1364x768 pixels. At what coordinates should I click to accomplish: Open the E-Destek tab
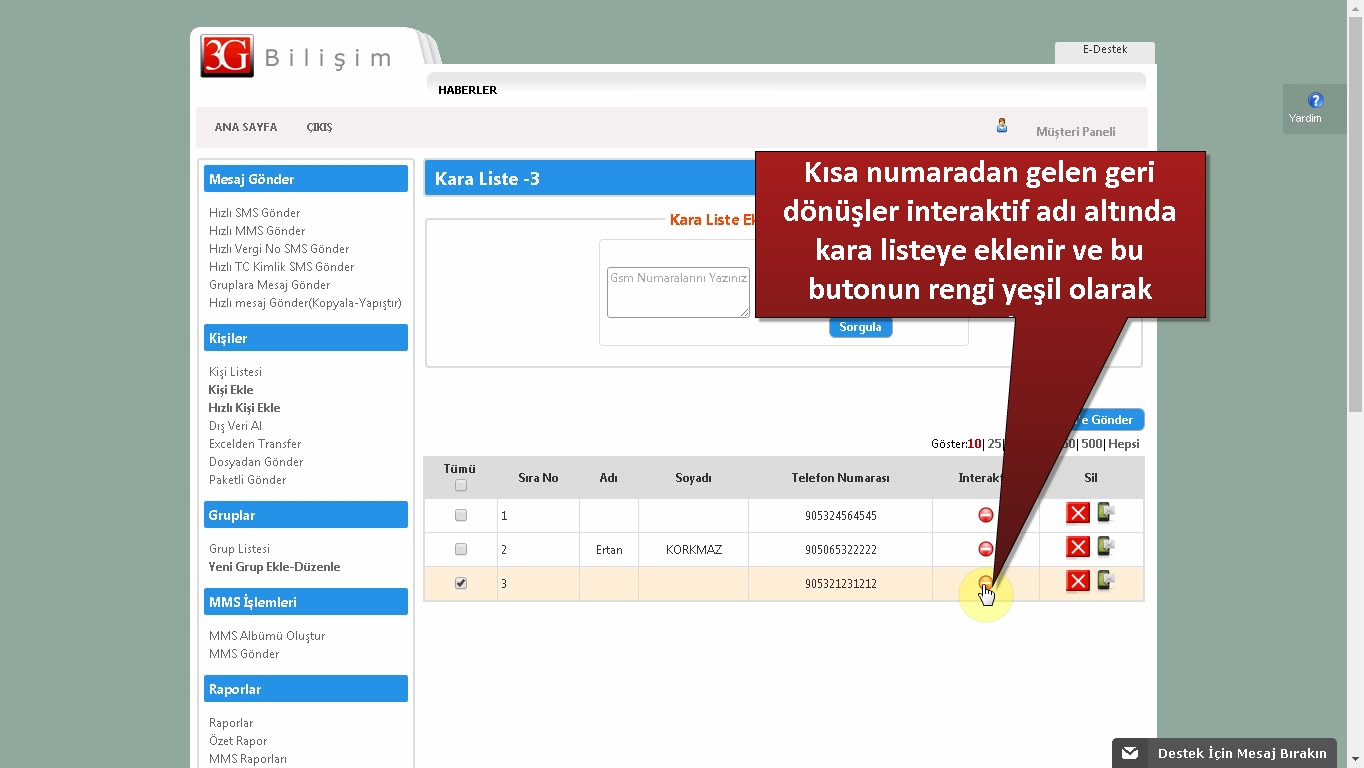[1104, 50]
